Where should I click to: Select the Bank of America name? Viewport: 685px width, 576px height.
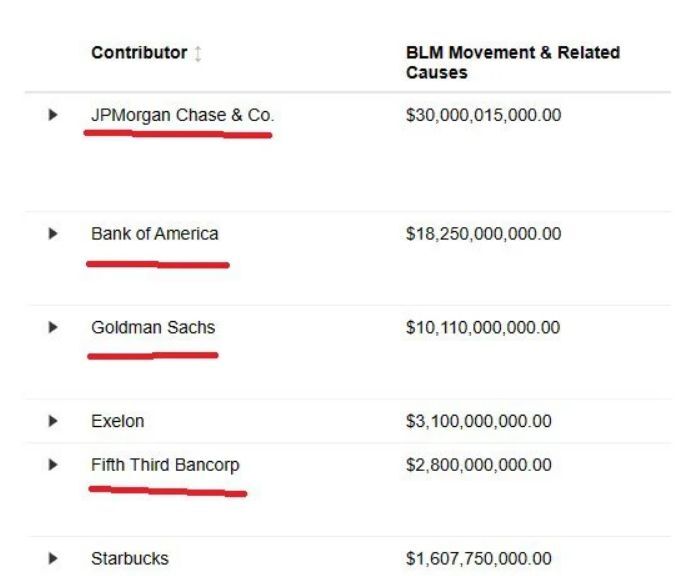tap(154, 234)
